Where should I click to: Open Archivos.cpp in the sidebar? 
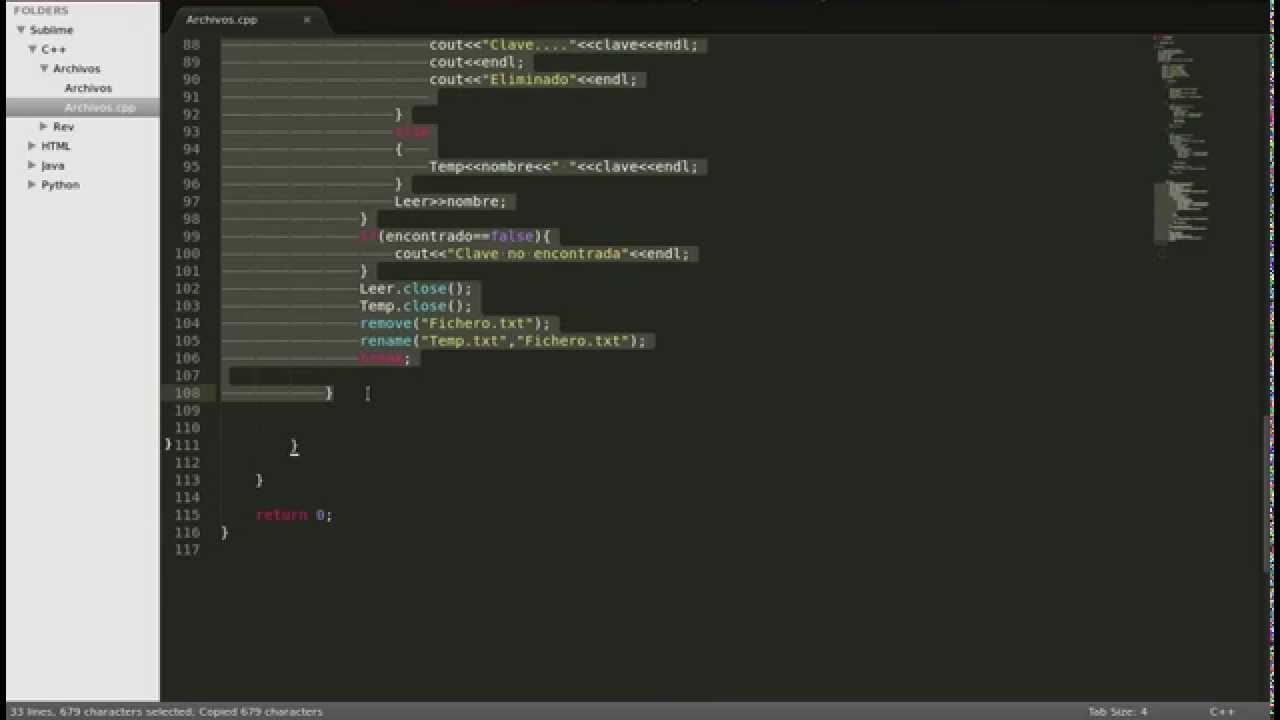(x=99, y=107)
